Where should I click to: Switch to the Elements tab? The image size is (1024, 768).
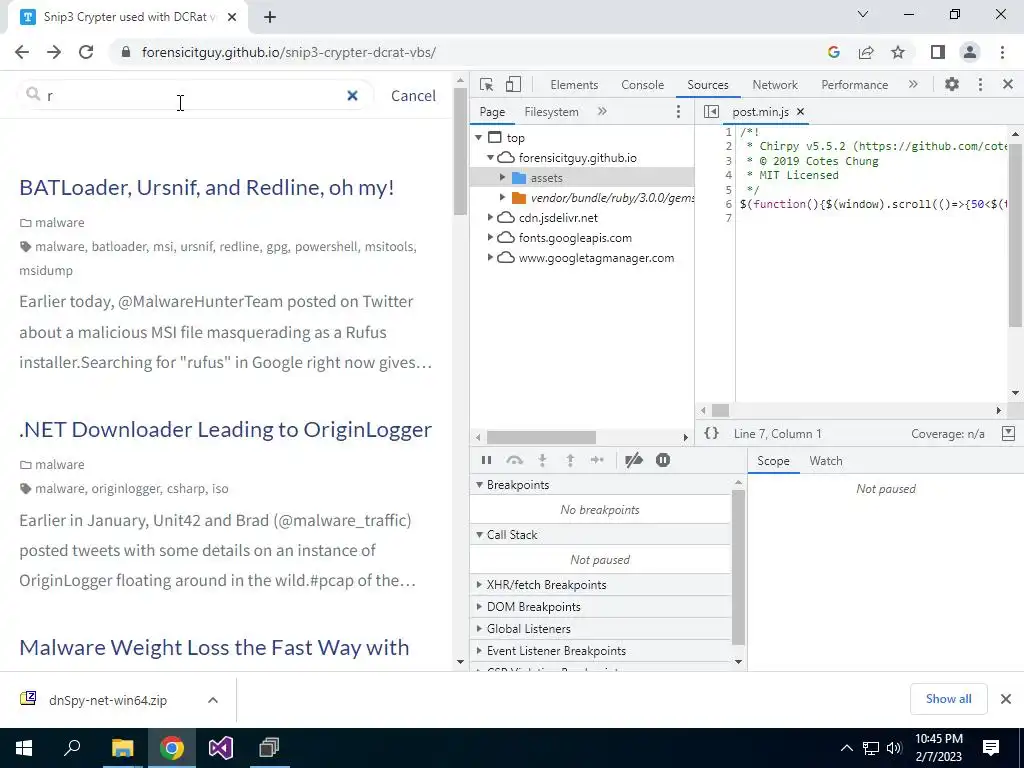pos(574,85)
